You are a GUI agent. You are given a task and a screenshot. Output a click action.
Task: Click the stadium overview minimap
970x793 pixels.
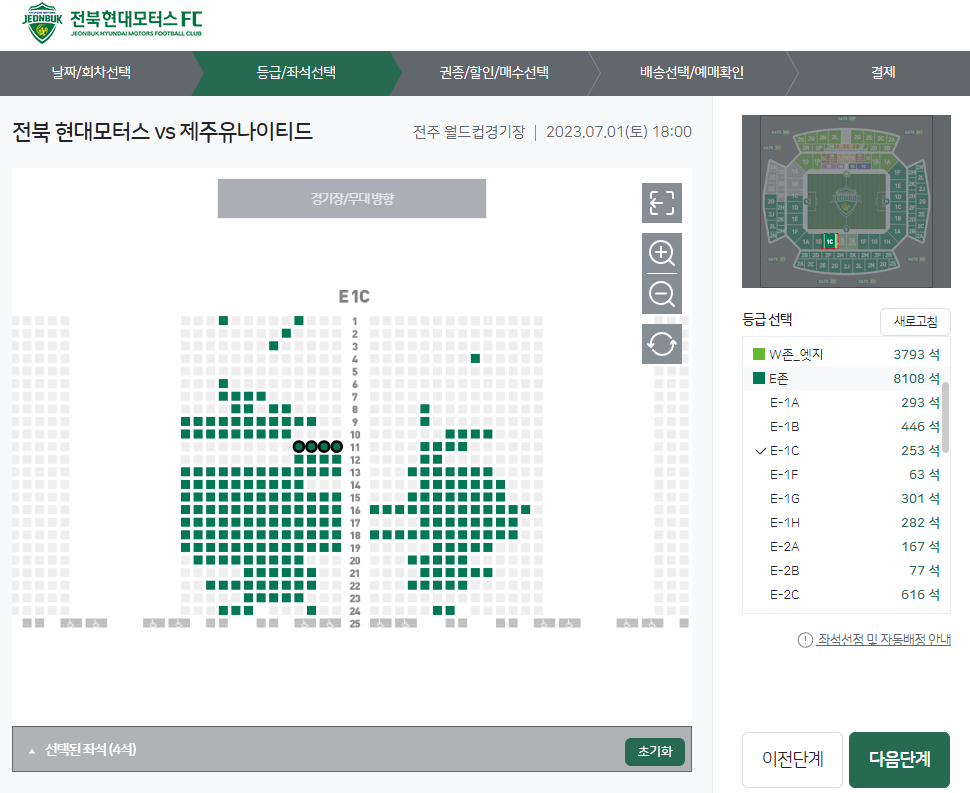[x=846, y=201]
